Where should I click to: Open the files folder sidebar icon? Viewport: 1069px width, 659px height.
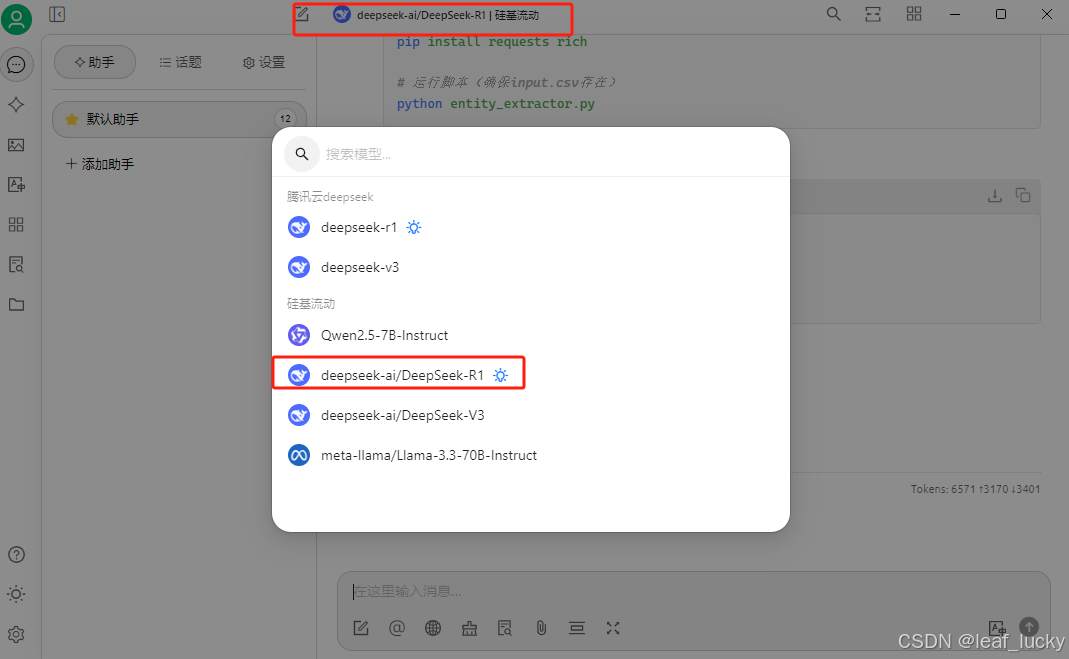click(x=16, y=305)
